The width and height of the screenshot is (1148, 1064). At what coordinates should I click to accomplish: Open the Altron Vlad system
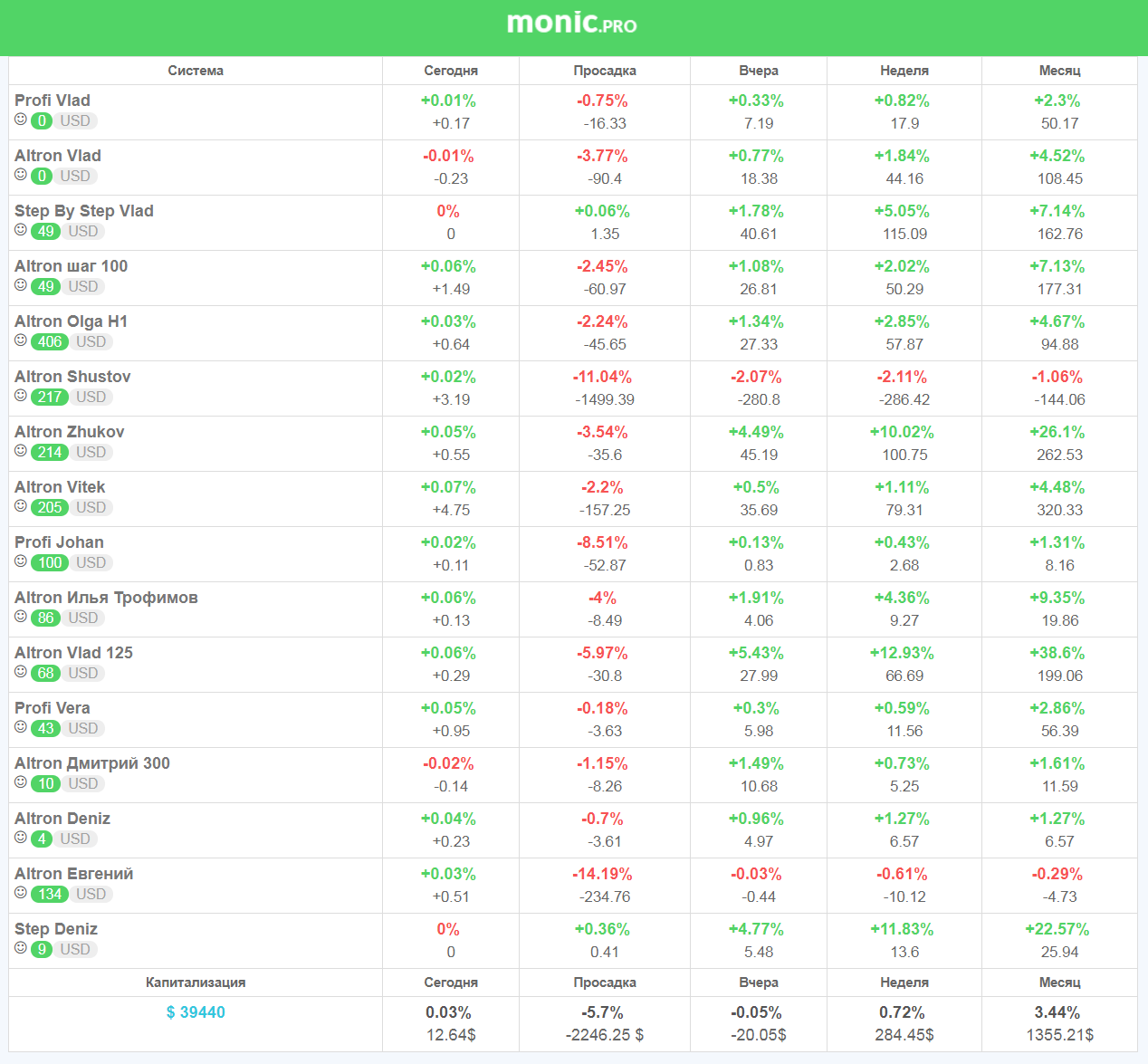pos(58,156)
